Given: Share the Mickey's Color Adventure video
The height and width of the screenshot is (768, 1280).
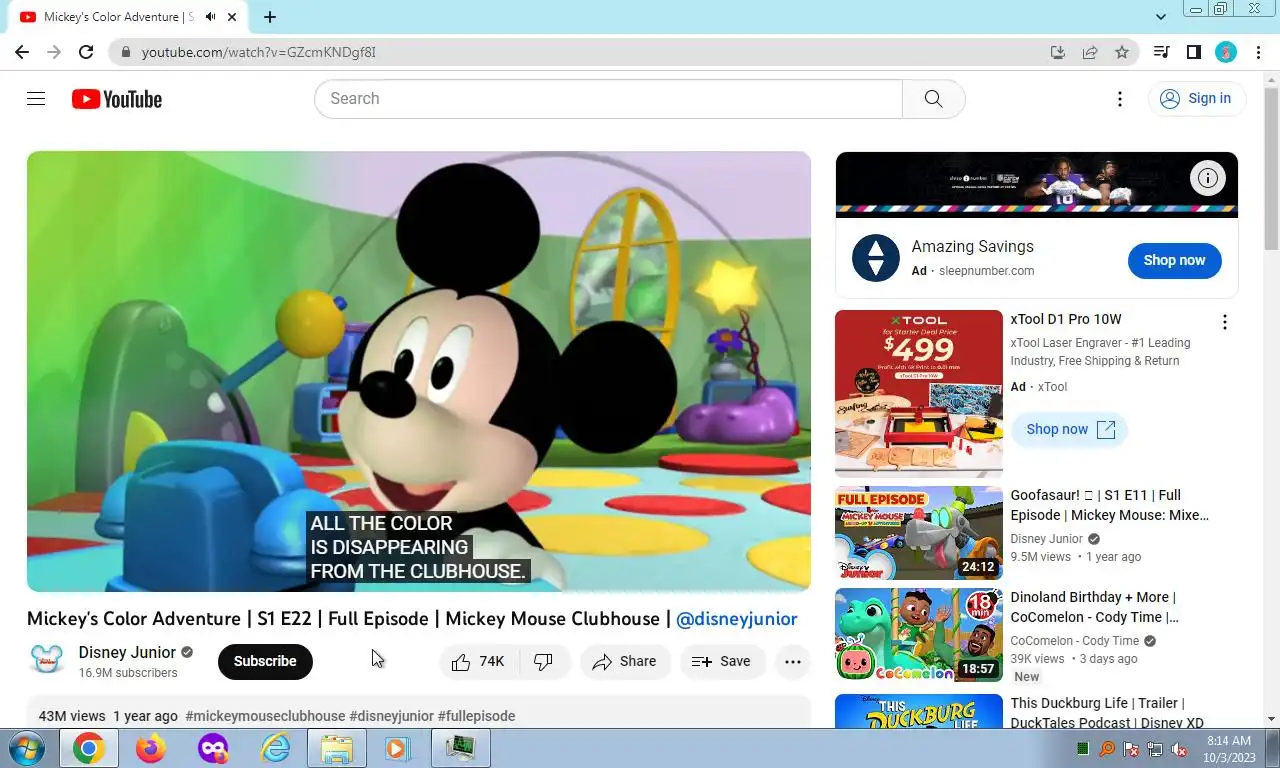Looking at the screenshot, I should pos(625,662).
